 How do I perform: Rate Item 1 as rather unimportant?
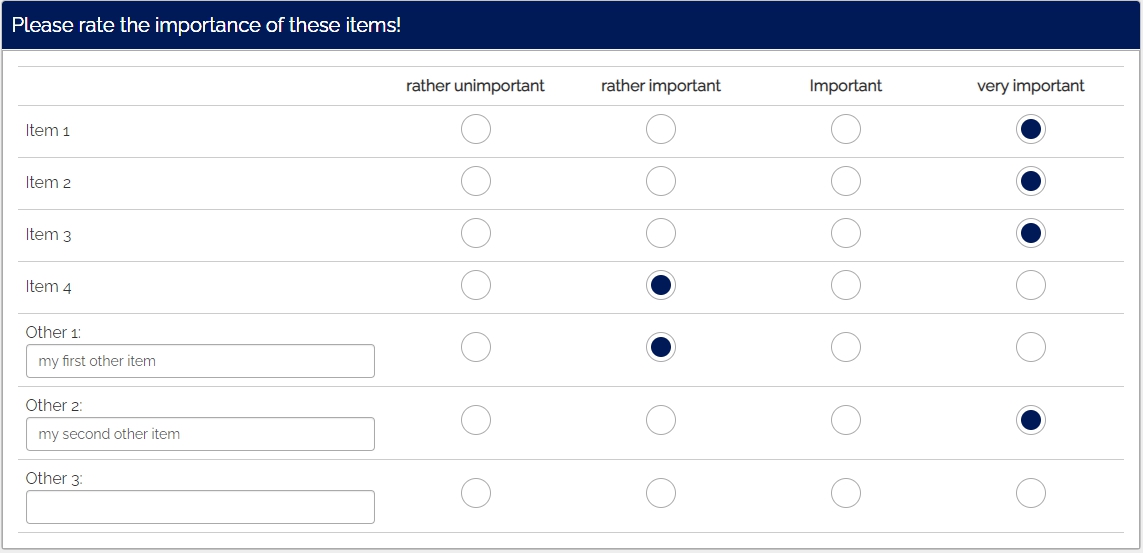click(476, 130)
